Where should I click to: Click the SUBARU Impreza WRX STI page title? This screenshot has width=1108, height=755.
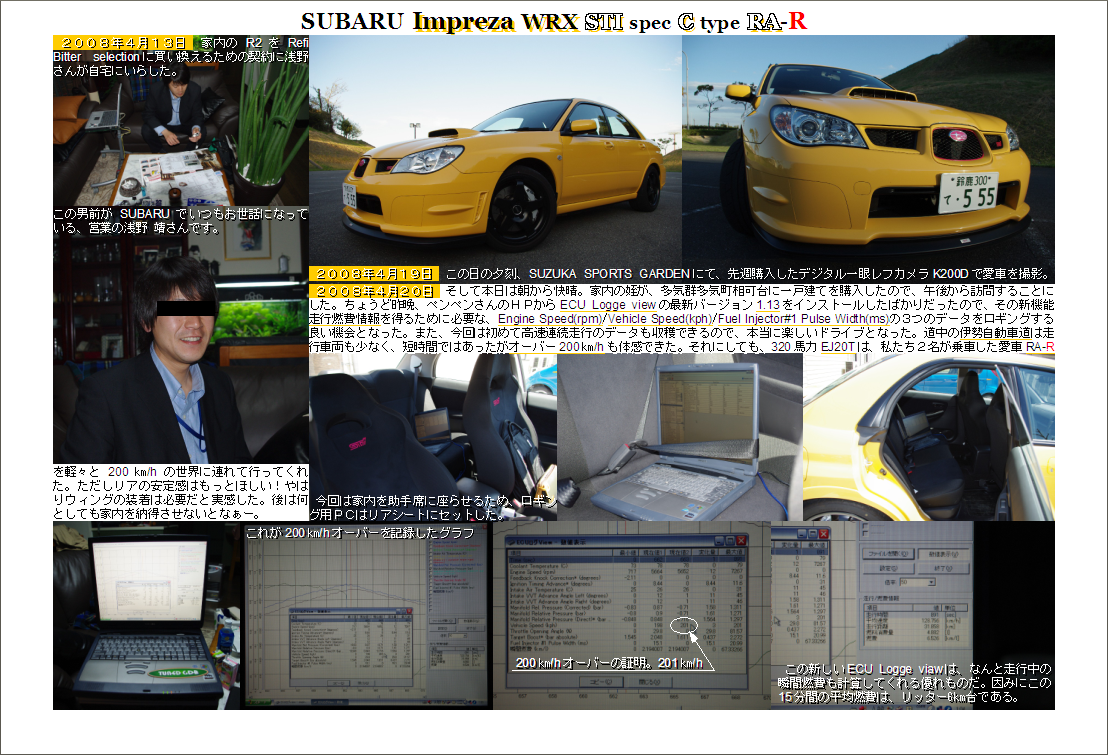[553, 21]
